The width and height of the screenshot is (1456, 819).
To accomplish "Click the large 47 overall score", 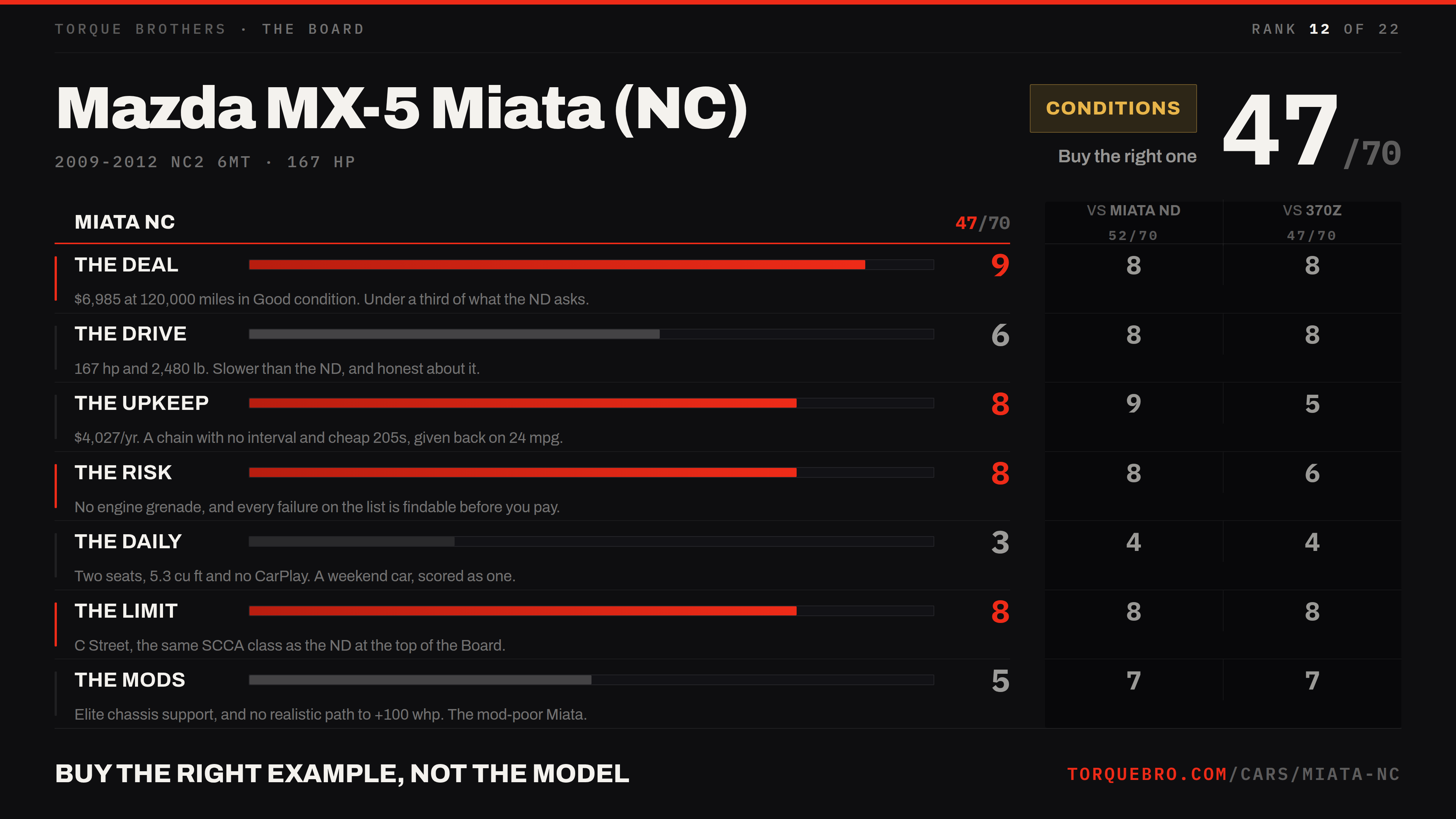I will (x=1280, y=130).
